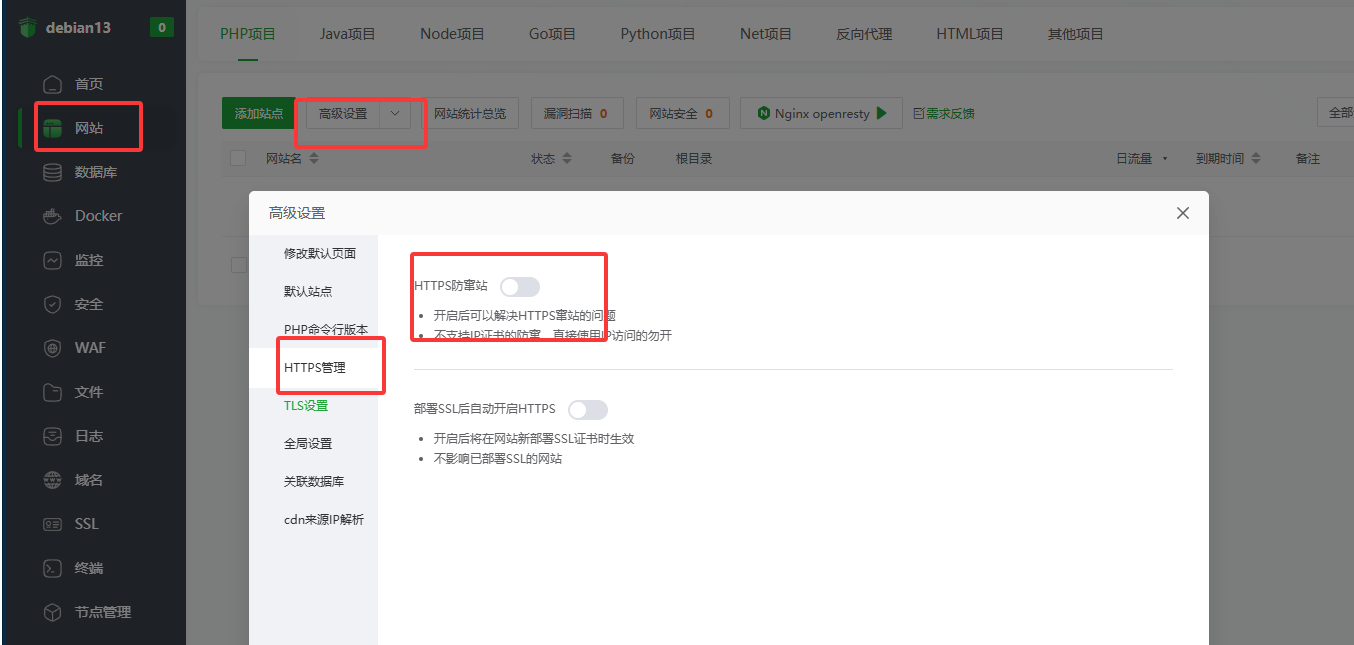Click the 备注 column header
Image resolution: width=1354 pixels, height=645 pixels.
coord(1308,159)
